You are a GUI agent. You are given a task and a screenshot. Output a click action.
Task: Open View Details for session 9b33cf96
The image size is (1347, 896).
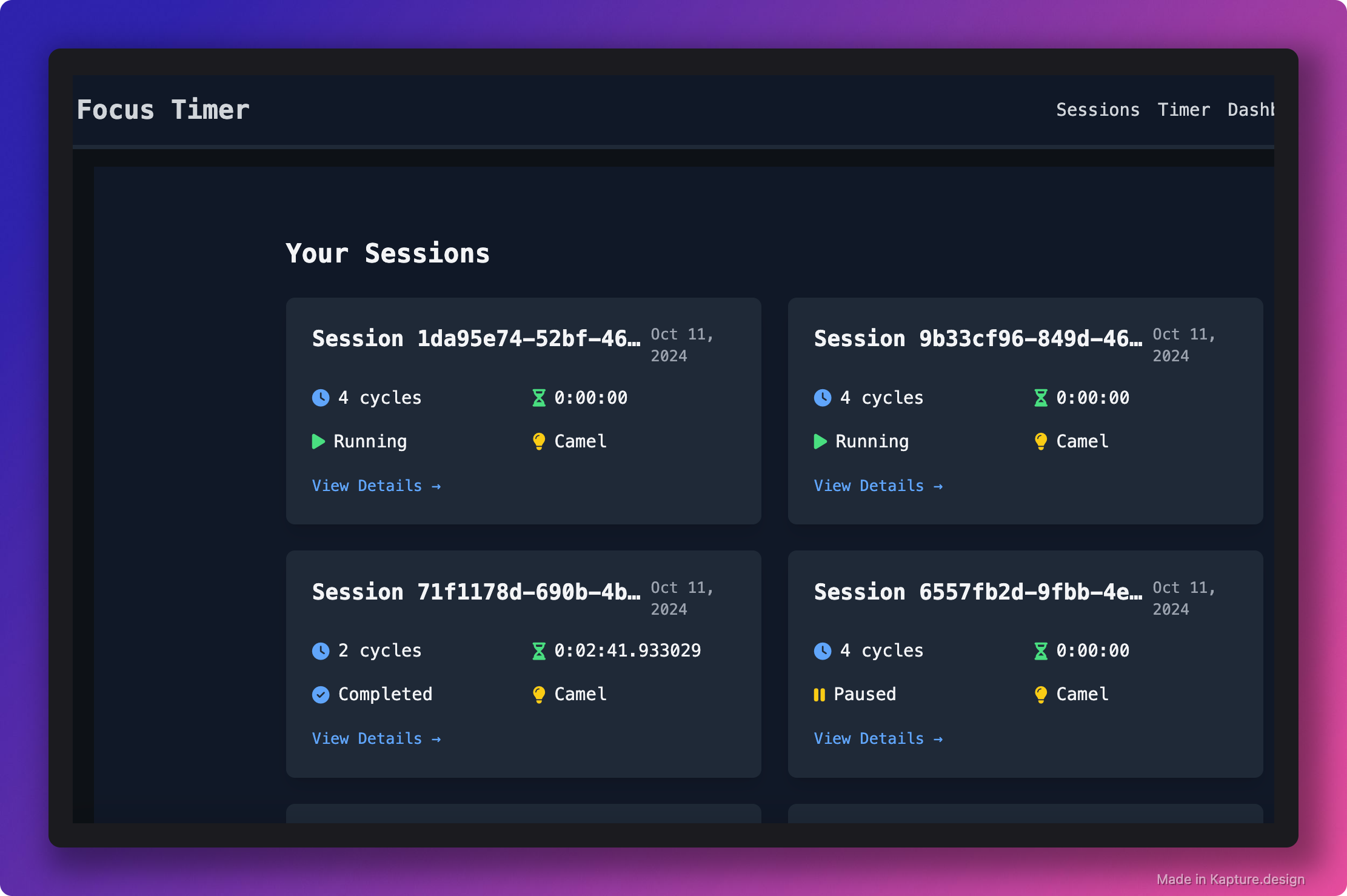(x=878, y=486)
